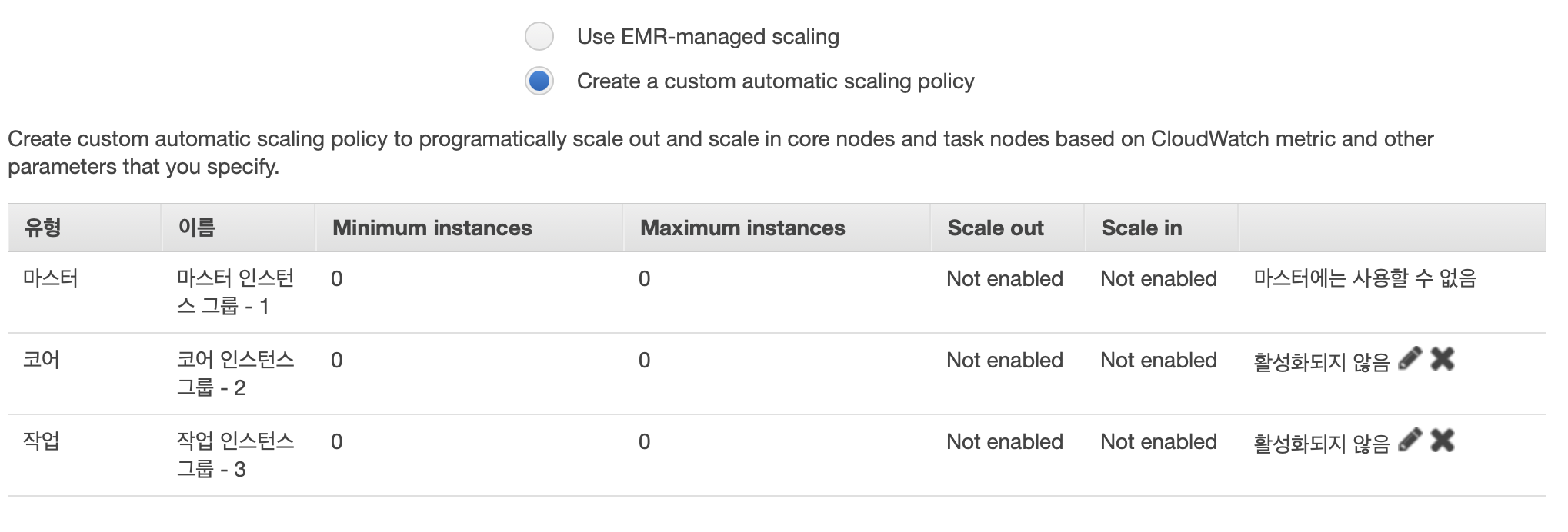Click the Scale out column header
This screenshot has height=532, width=1568.
click(x=996, y=228)
